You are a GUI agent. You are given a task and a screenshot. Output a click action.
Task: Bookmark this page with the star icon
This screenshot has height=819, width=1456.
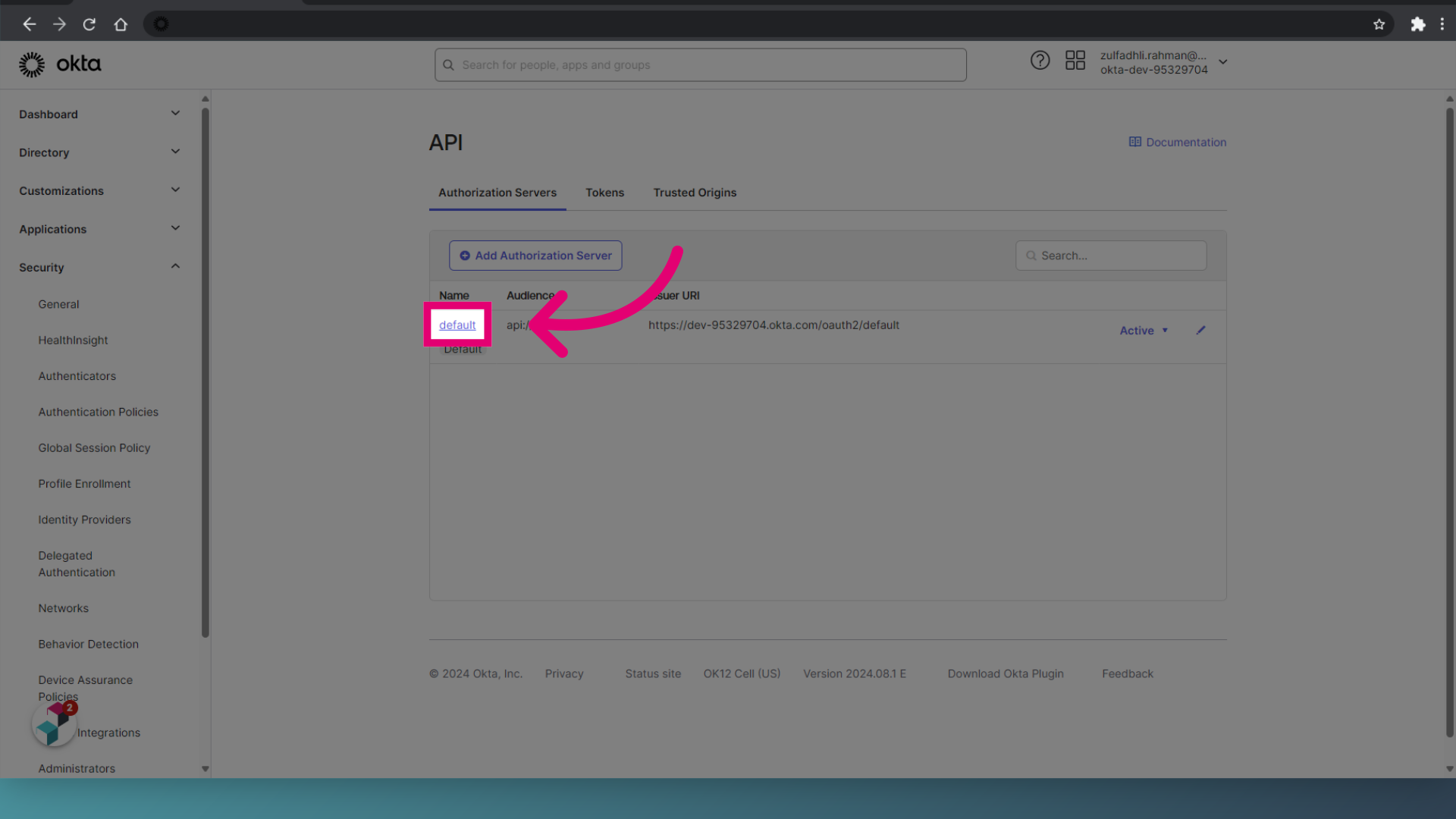click(1379, 24)
